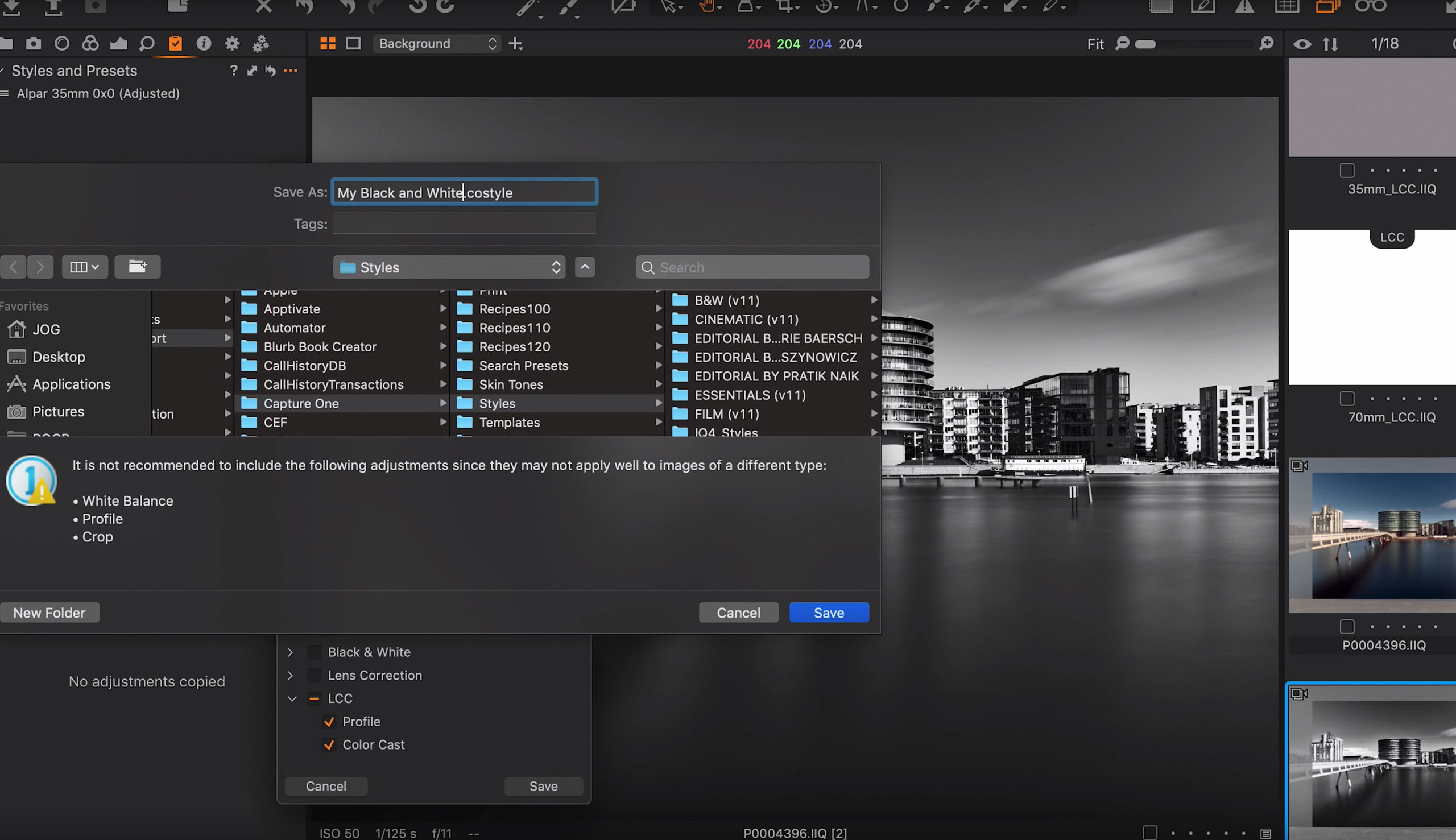This screenshot has width=1456, height=840.
Task: Uncheck Profile under LCC
Action: click(x=329, y=721)
